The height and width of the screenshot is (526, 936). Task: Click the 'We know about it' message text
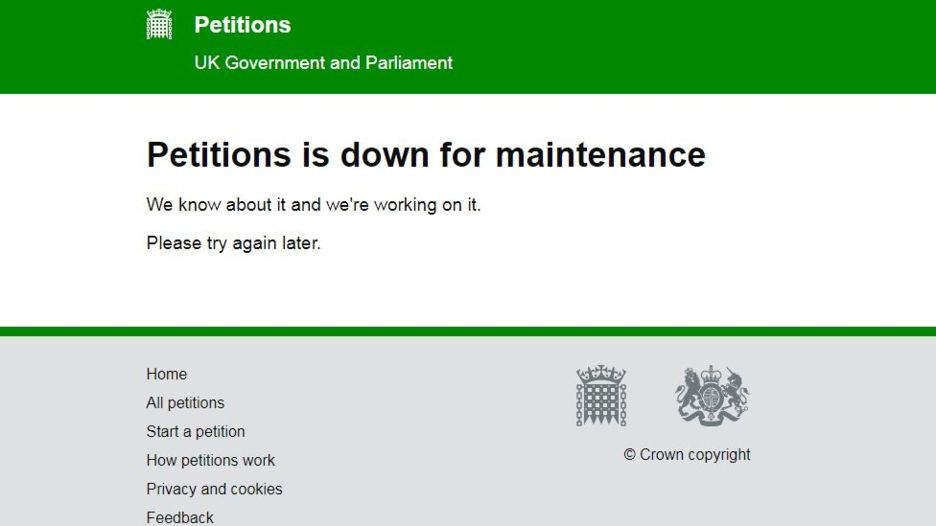(313, 205)
